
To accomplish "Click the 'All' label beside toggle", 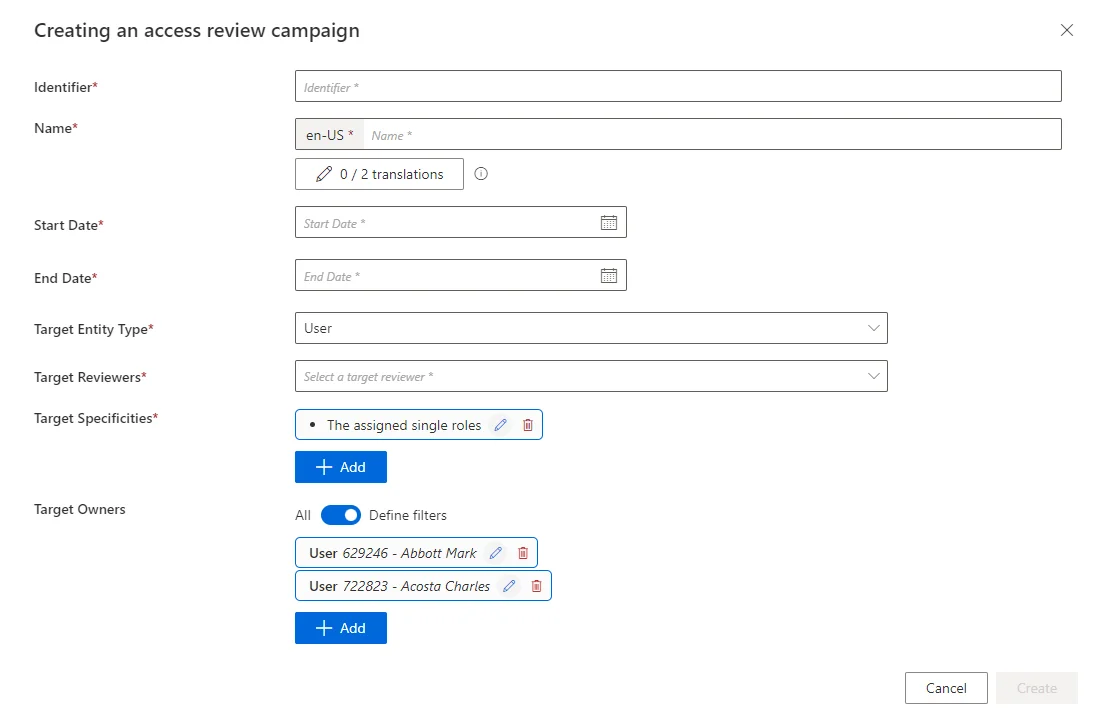I will click(x=303, y=515).
